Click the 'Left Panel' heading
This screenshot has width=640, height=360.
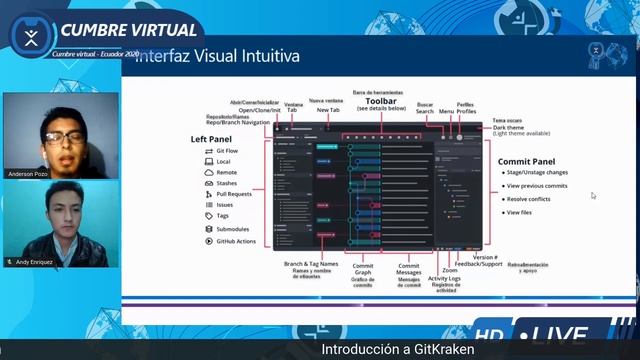click(x=211, y=139)
